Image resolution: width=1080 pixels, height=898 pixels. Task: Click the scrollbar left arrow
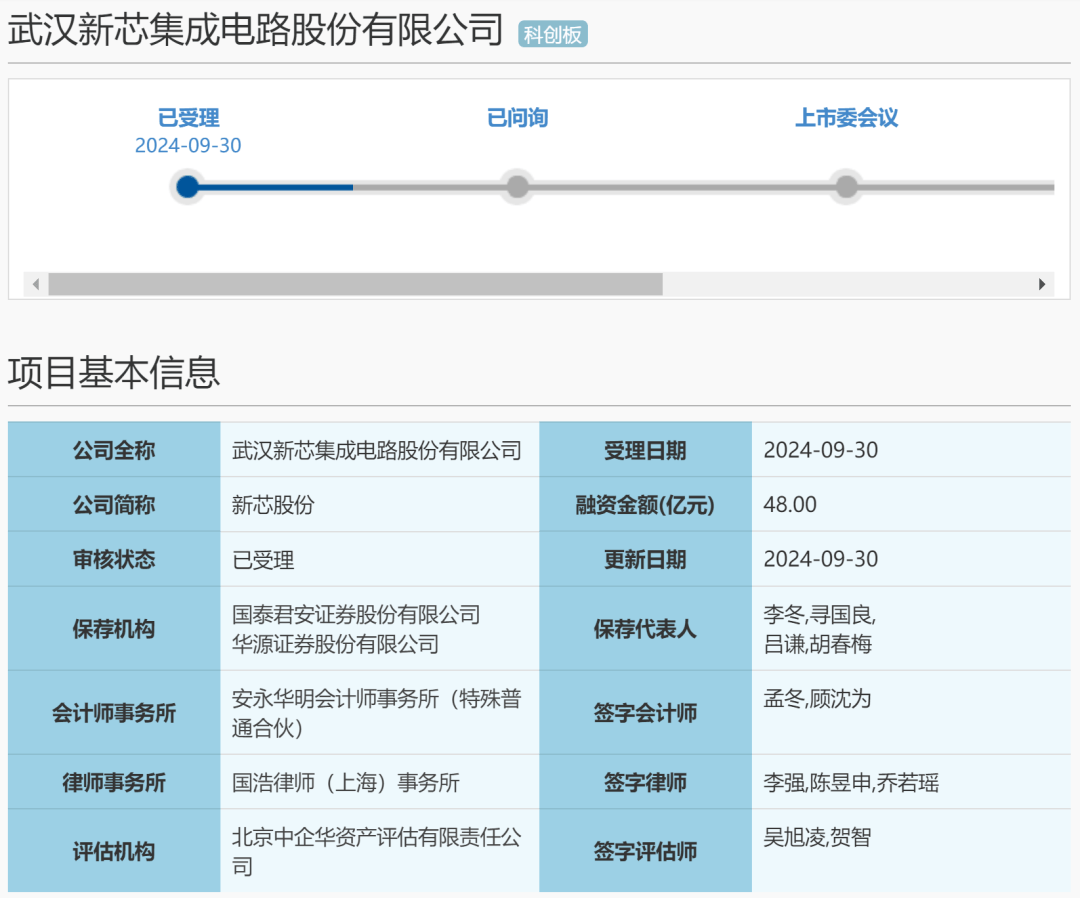click(x=36, y=284)
